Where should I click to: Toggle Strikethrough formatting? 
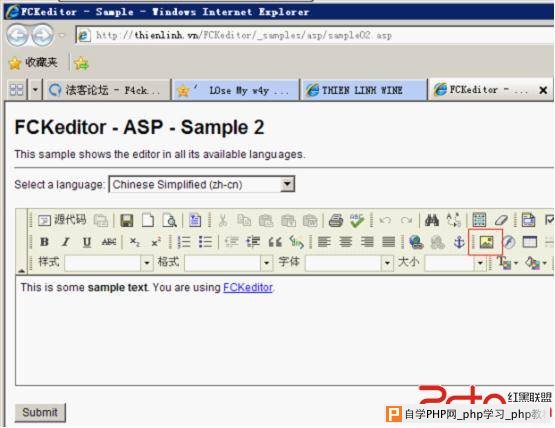tap(109, 242)
